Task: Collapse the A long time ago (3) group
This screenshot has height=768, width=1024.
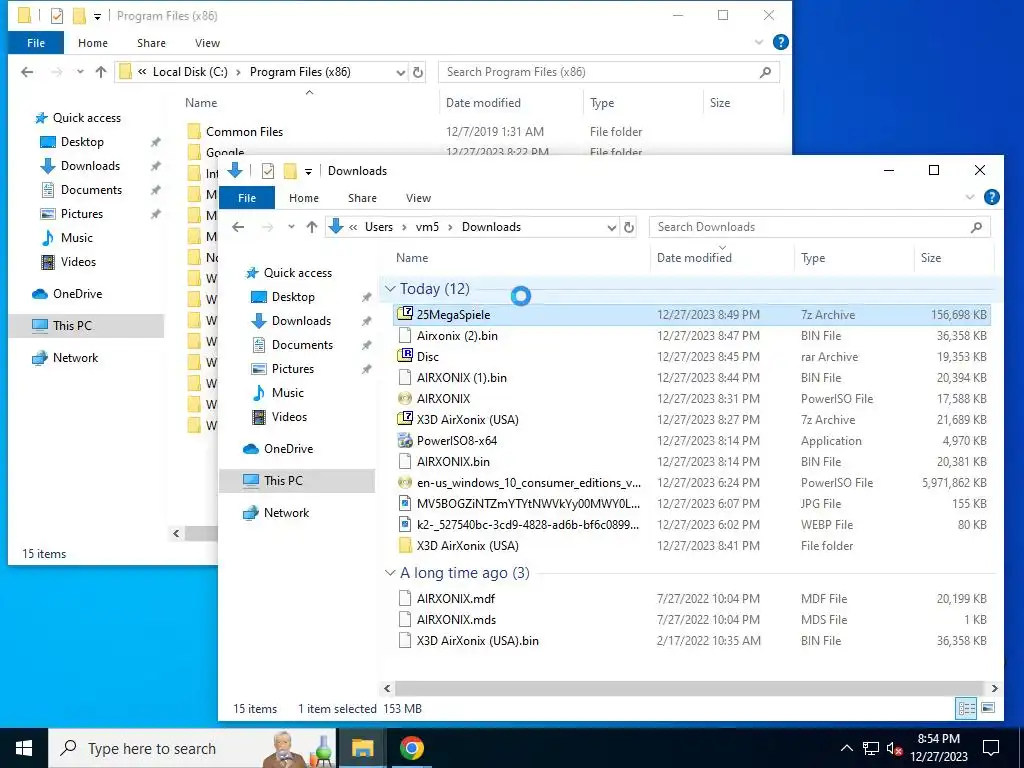Action: click(x=390, y=573)
